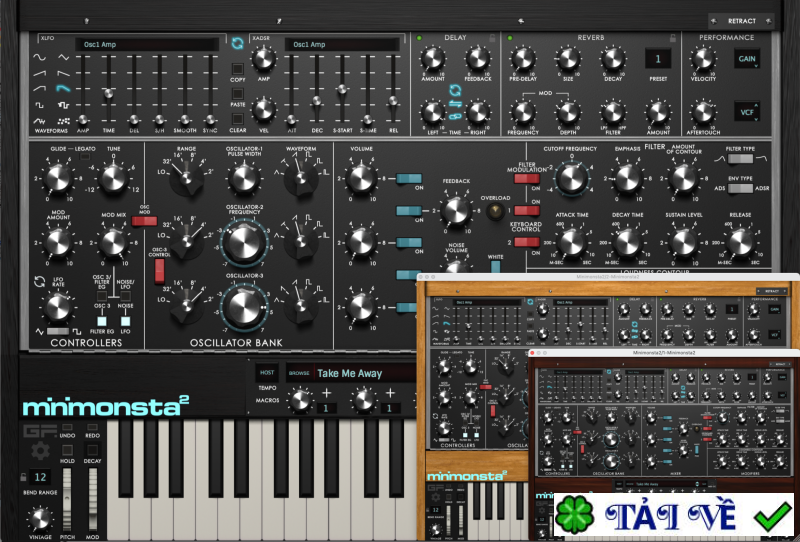Toggle the Delay green power LED
800x542 pixels.
[419, 38]
